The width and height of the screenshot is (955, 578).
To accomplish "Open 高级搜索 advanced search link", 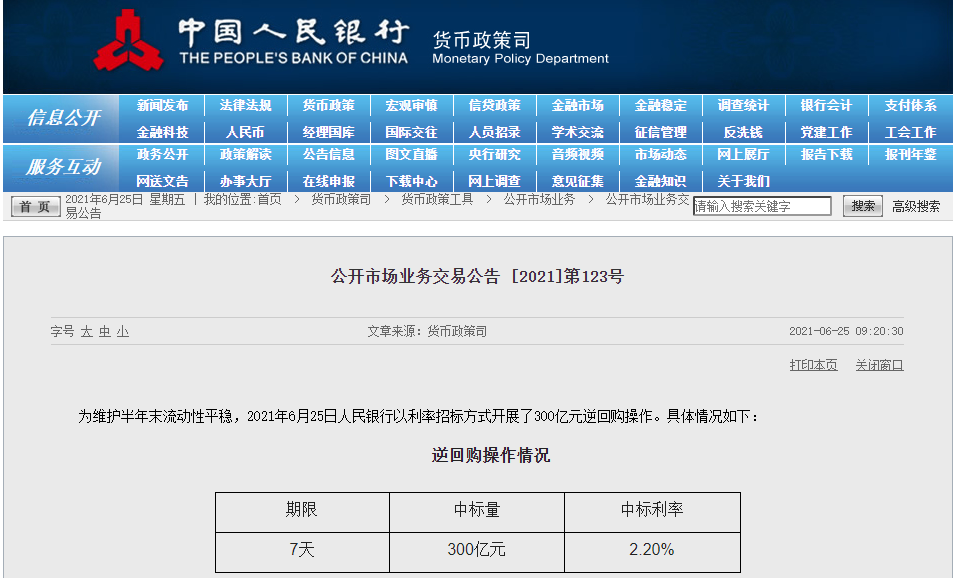I will (x=916, y=206).
